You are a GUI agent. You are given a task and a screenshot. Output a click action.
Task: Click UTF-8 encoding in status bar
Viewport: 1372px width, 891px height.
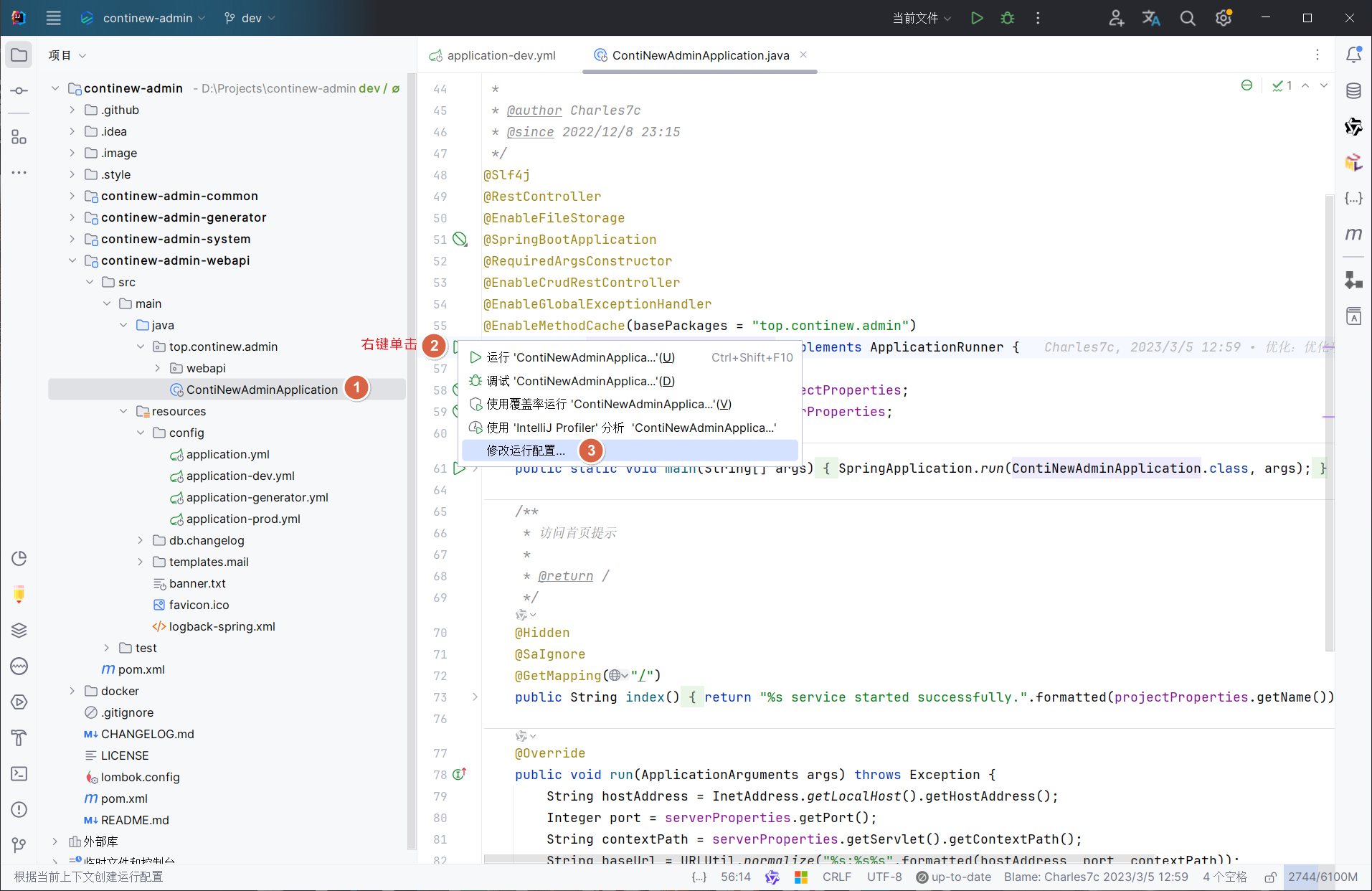(884, 877)
